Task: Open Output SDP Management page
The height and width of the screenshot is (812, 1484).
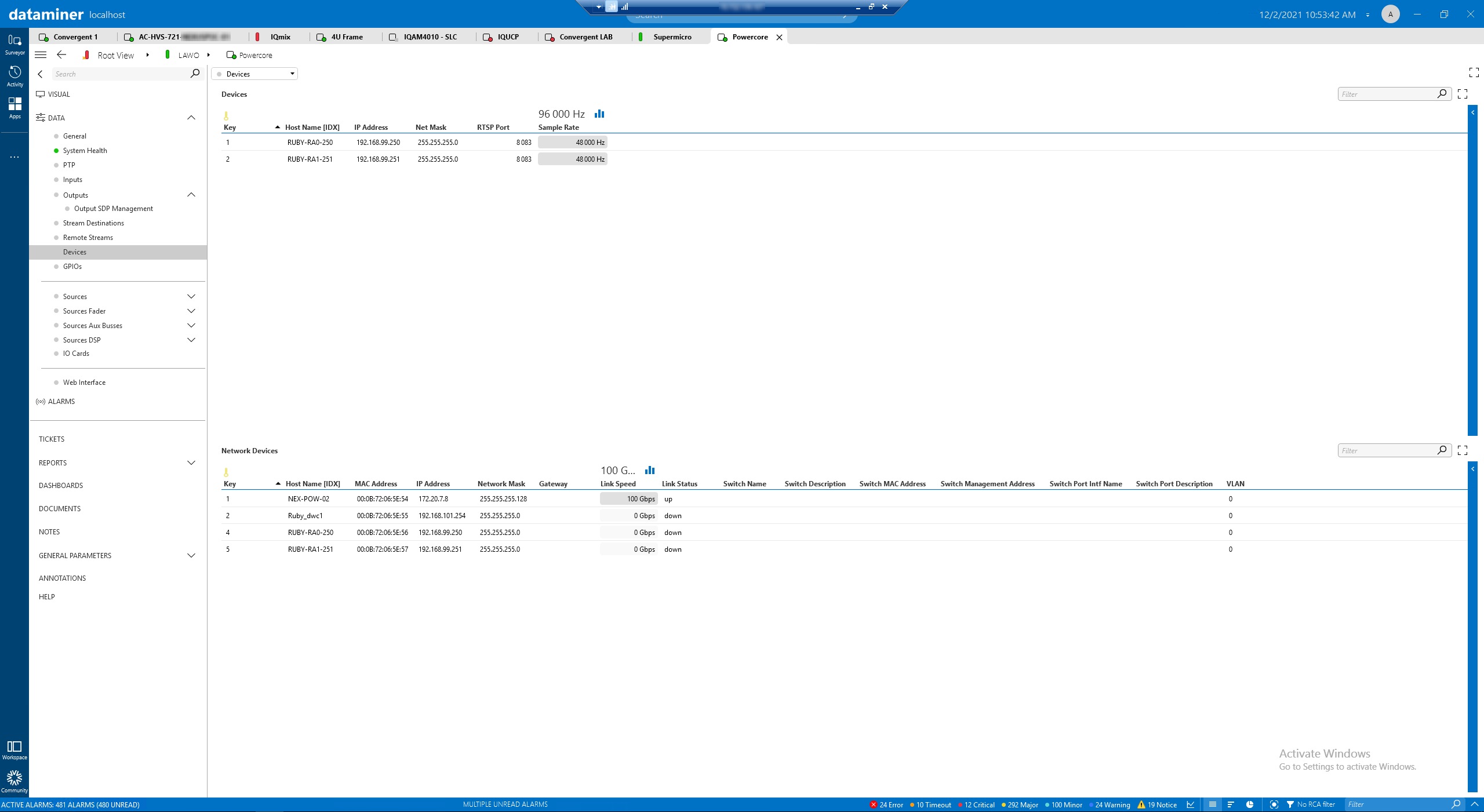Action: click(114, 209)
